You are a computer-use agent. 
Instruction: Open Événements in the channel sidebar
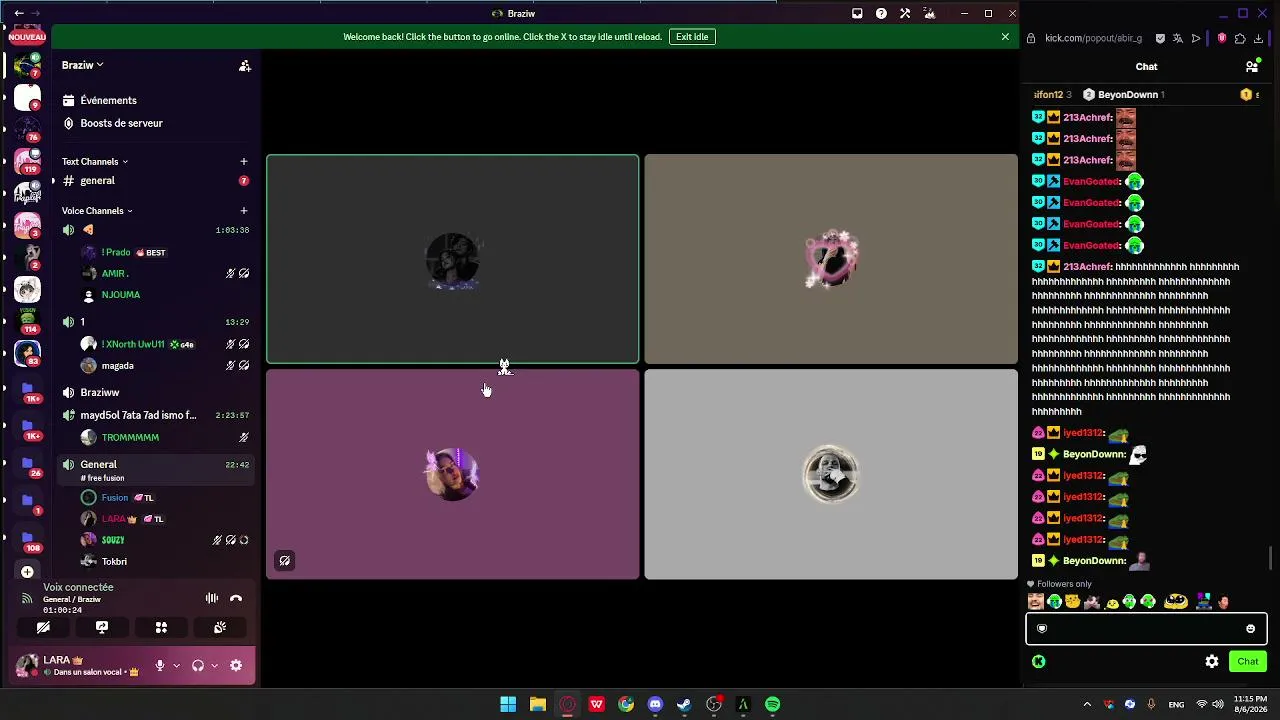[x=108, y=100]
